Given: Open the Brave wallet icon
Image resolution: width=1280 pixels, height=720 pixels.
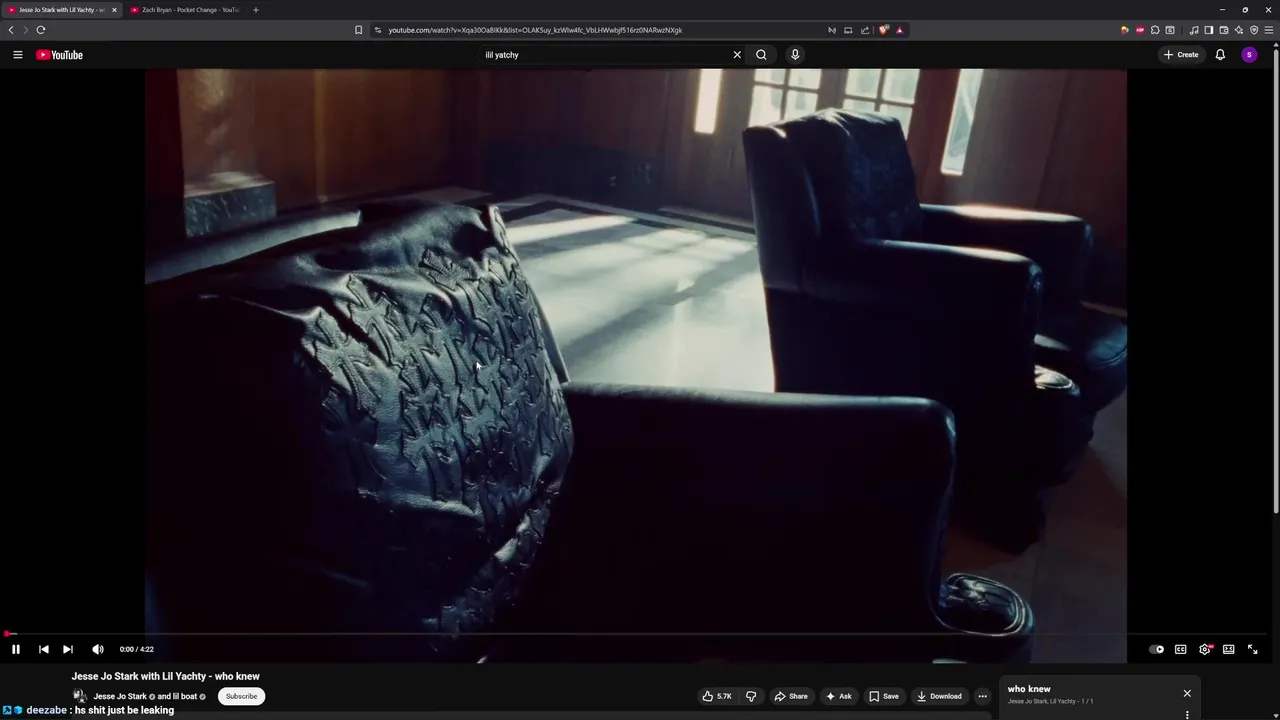Looking at the screenshot, I should coord(1224,30).
